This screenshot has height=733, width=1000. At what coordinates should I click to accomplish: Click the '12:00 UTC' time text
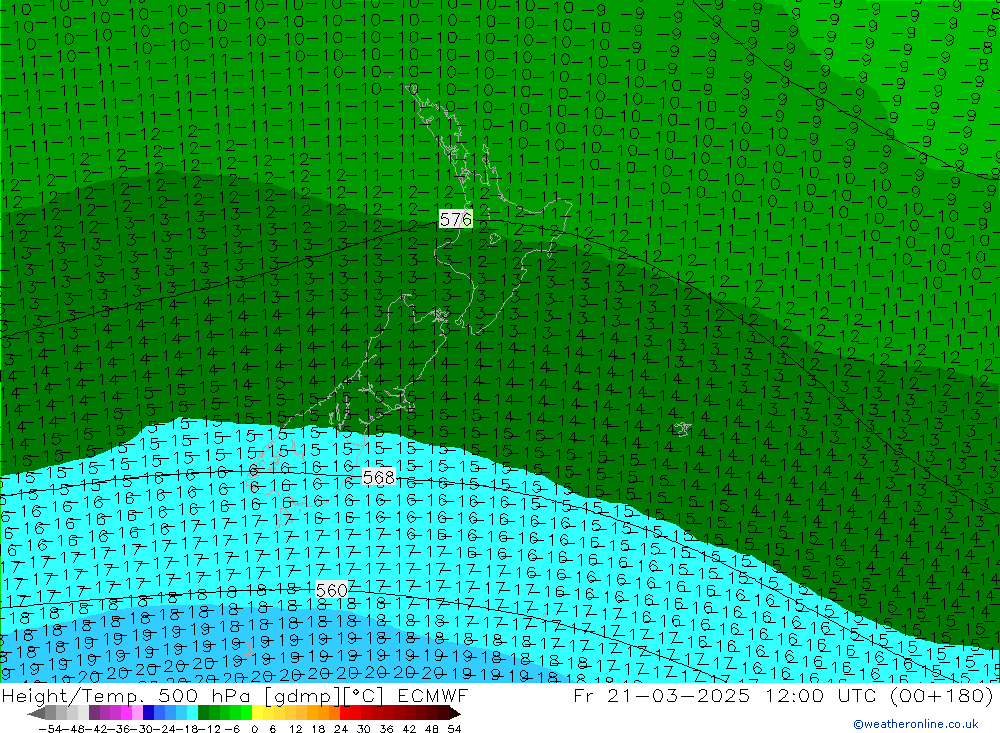[x=819, y=695]
